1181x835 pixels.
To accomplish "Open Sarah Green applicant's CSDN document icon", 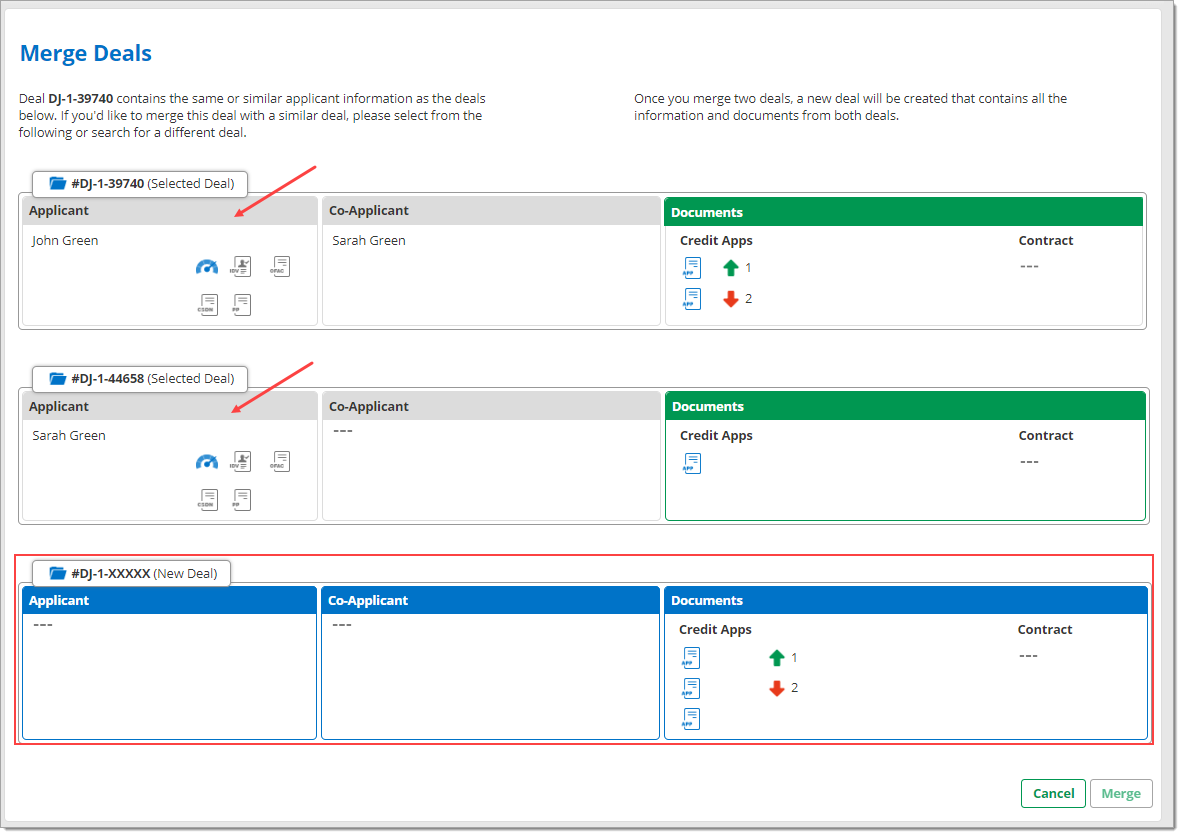I will click(x=208, y=499).
